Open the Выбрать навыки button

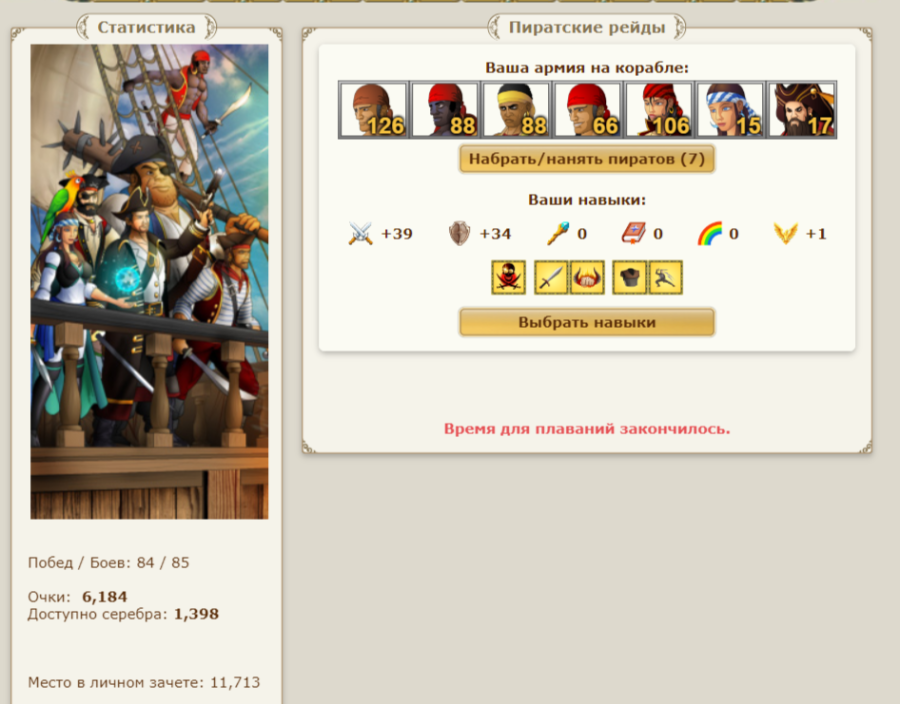(587, 322)
